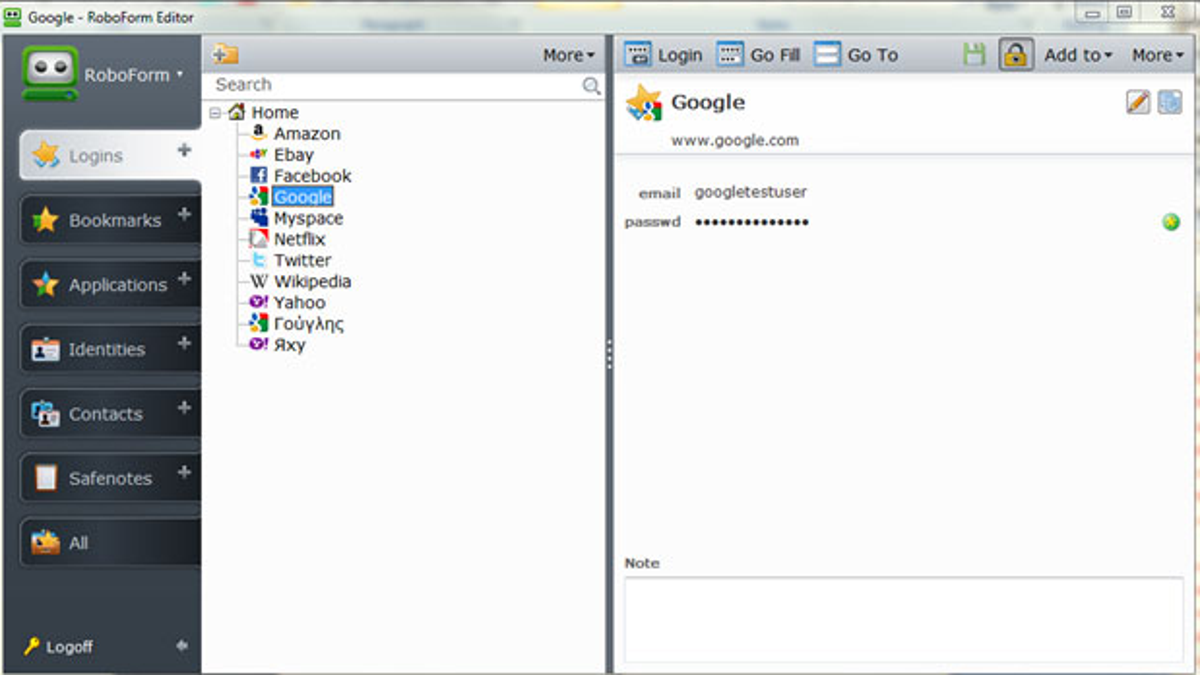
Task: Click the Facebook icon in the tree
Action: [259, 176]
